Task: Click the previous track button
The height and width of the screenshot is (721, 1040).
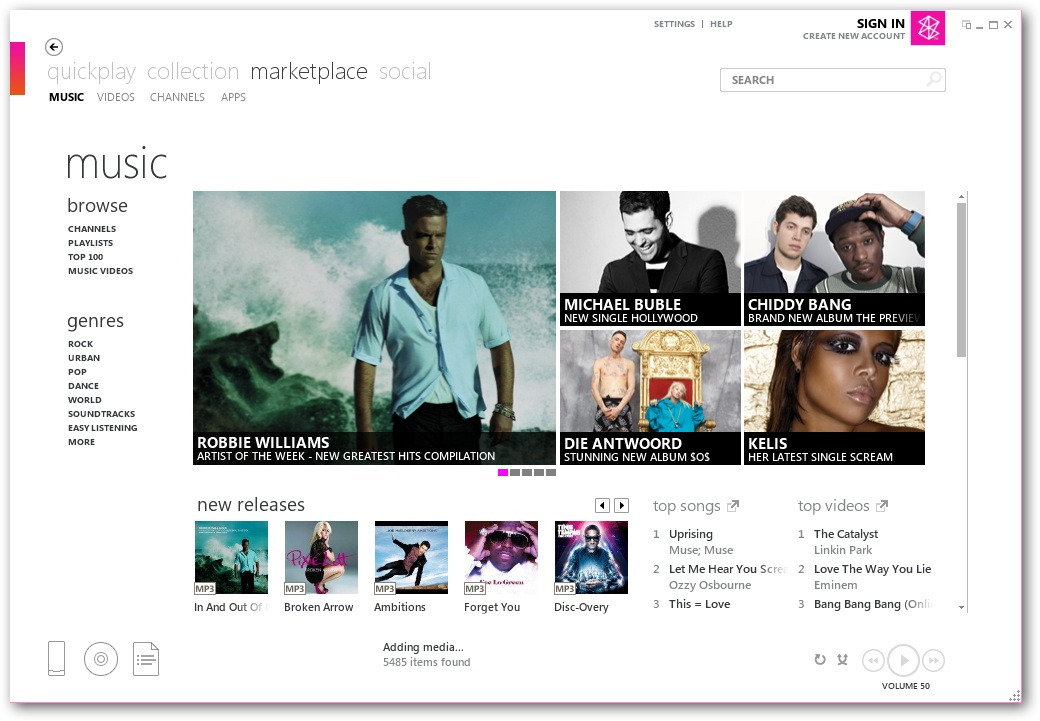Action: pyautogui.click(x=874, y=660)
